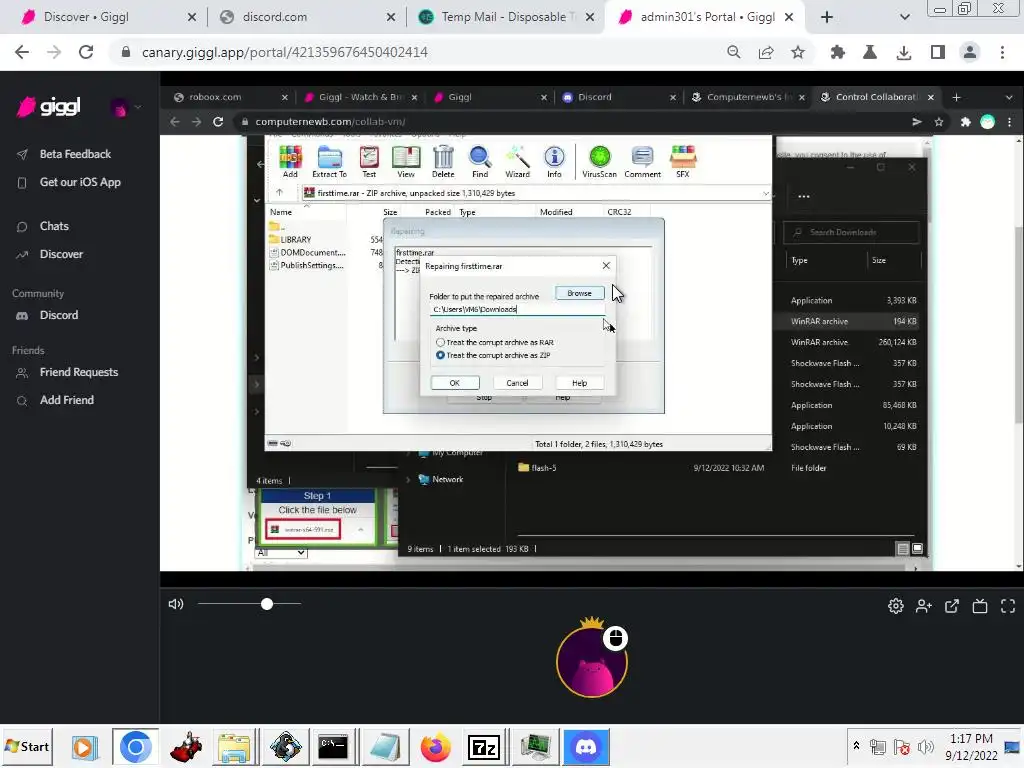Click the WinRAR Test icon

coord(369,161)
